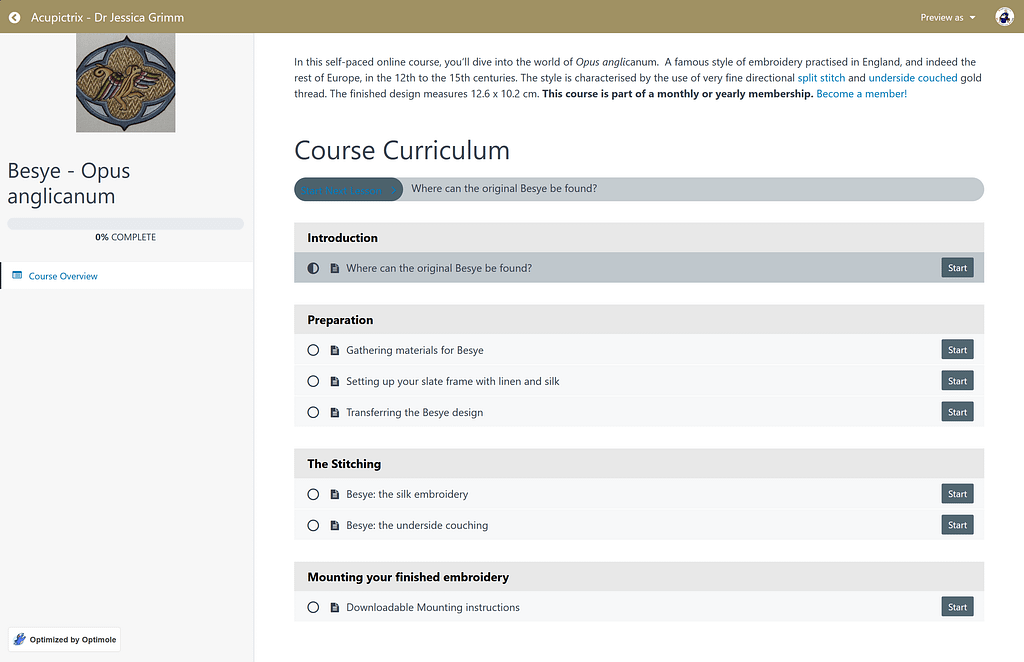1024x662 pixels.
Task: Click the document icon beside Besye: the silk embroidery
Action: pos(334,494)
